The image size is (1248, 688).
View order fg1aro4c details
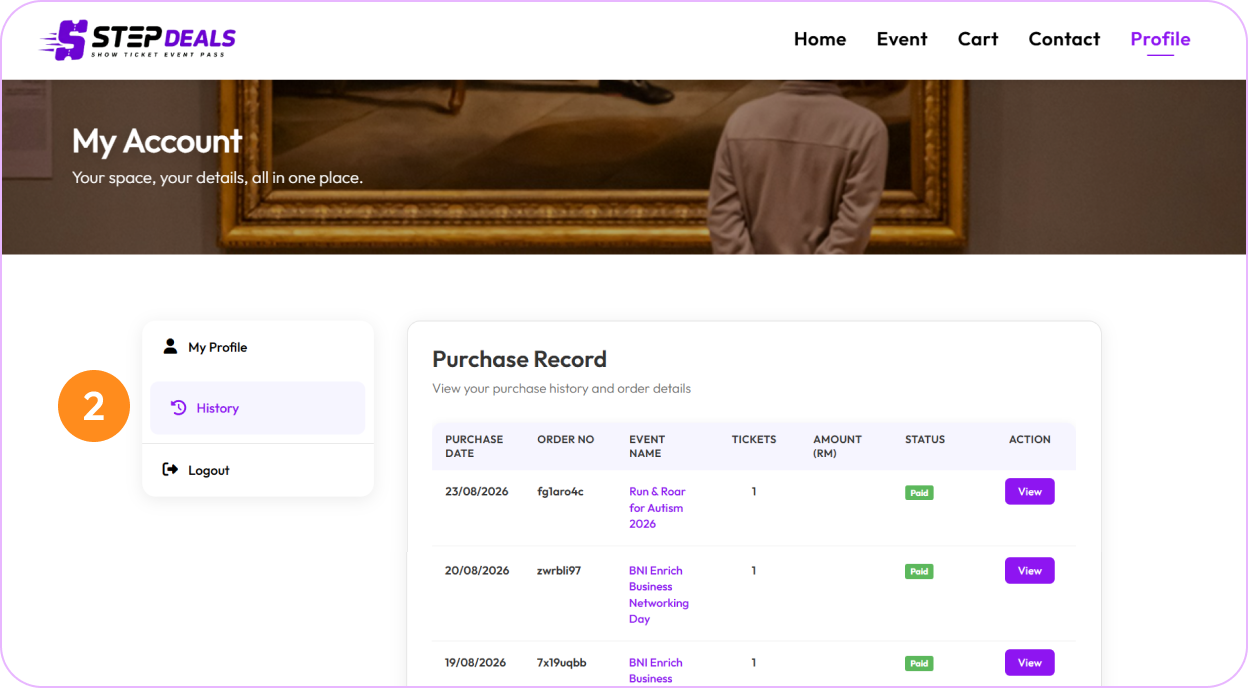coord(1030,491)
